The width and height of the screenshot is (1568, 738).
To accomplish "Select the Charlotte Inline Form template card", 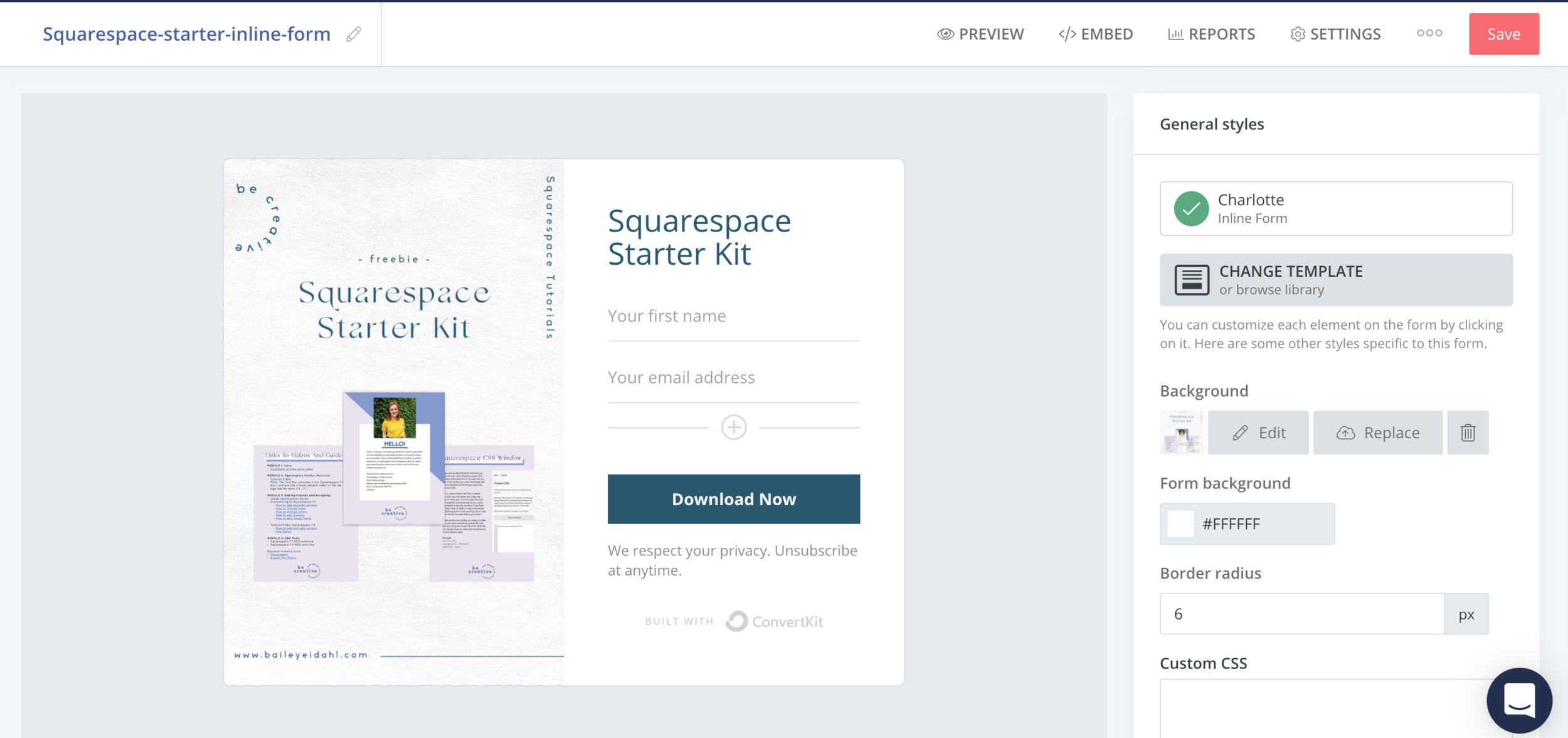I will click(1336, 208).
